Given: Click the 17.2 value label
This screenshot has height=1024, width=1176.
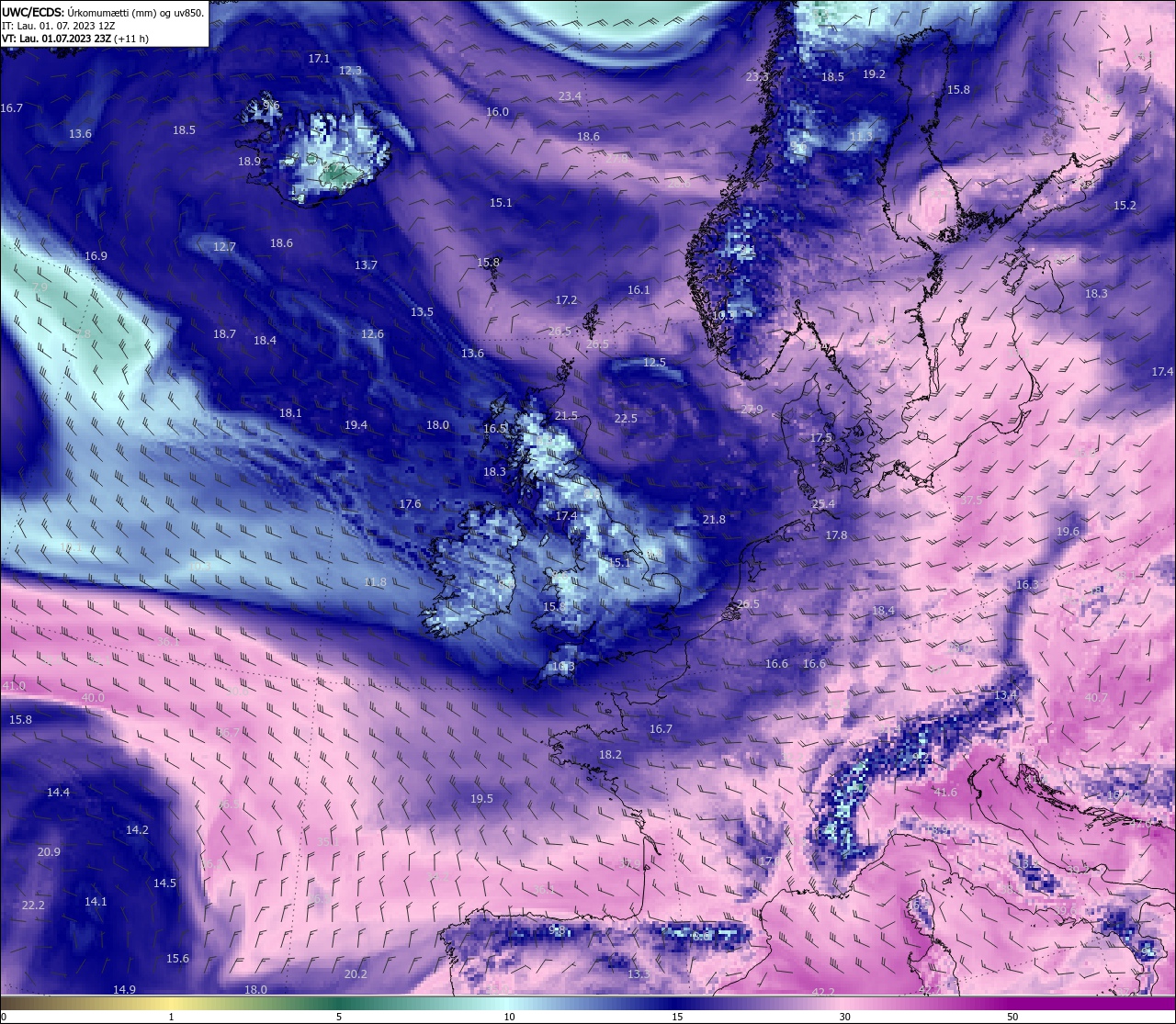Looking at the screenshot, I should pos(566,300).
